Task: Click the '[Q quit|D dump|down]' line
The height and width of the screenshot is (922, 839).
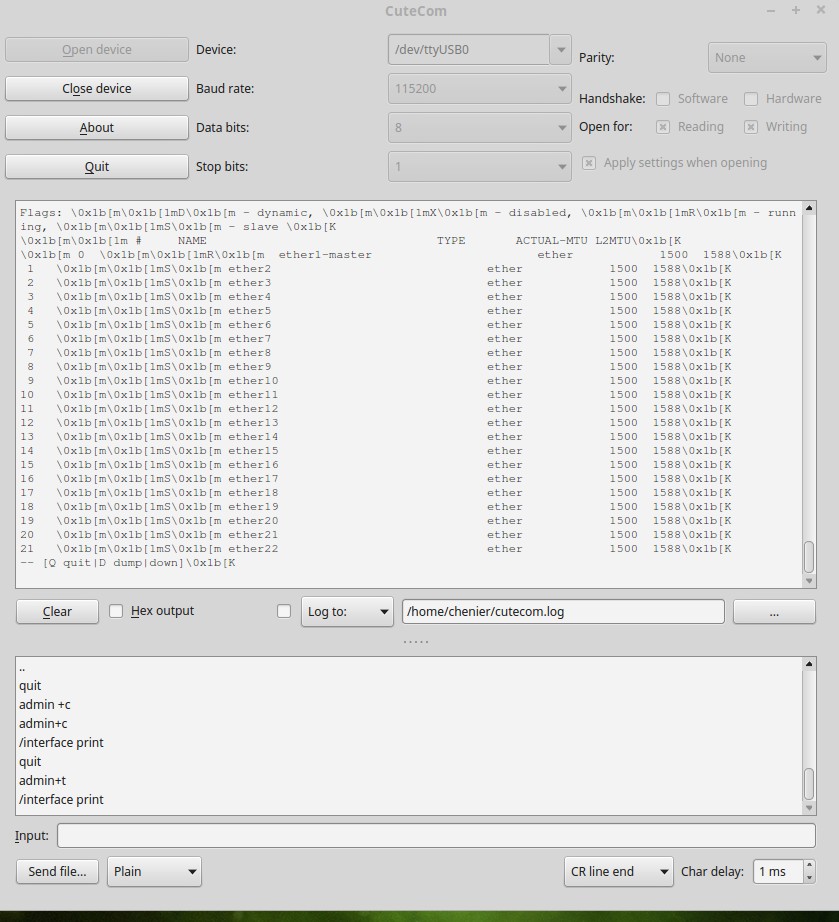Action: pyautogui.click(x=128, y=563)
